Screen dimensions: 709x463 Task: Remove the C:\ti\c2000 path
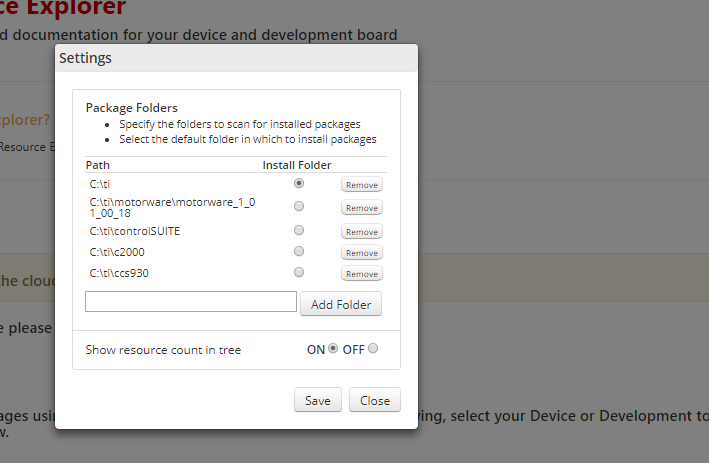(x=362, y=253)
